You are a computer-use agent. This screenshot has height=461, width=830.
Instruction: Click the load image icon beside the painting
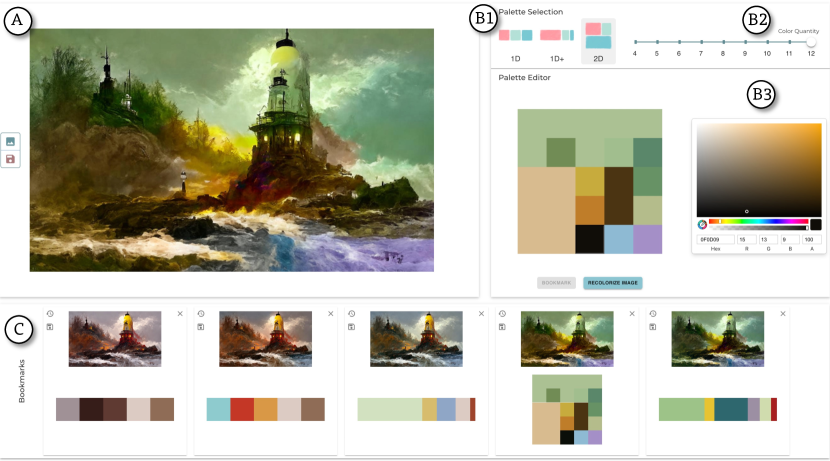tap(10, 141)
